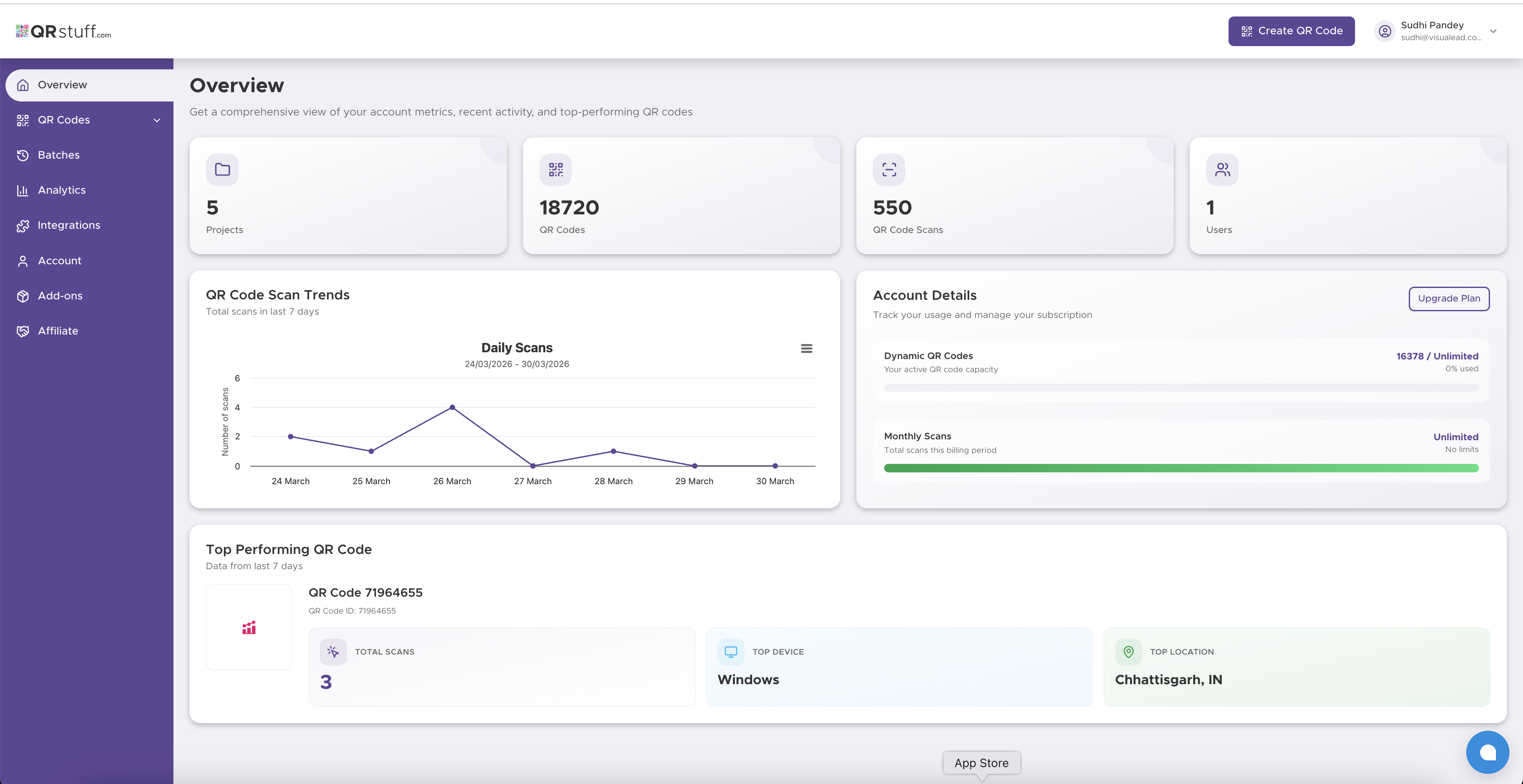Screen dimensions: 1523x784
Task: Click the user profile avatar icon
Action: (1385, 31)
